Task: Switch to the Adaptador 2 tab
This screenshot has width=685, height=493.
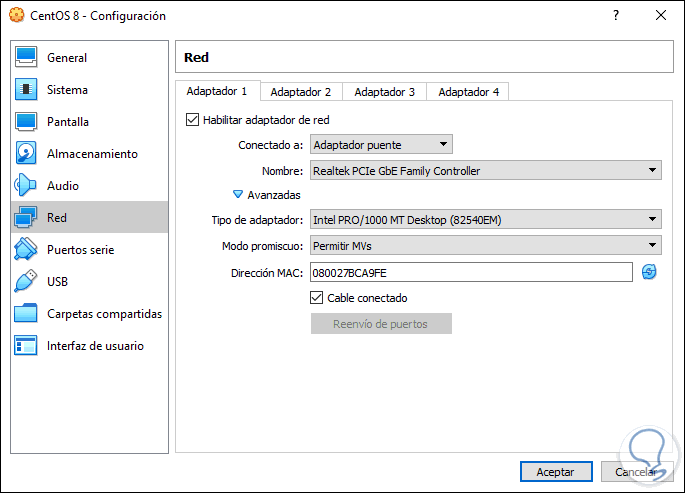Action: click(300, 92)
